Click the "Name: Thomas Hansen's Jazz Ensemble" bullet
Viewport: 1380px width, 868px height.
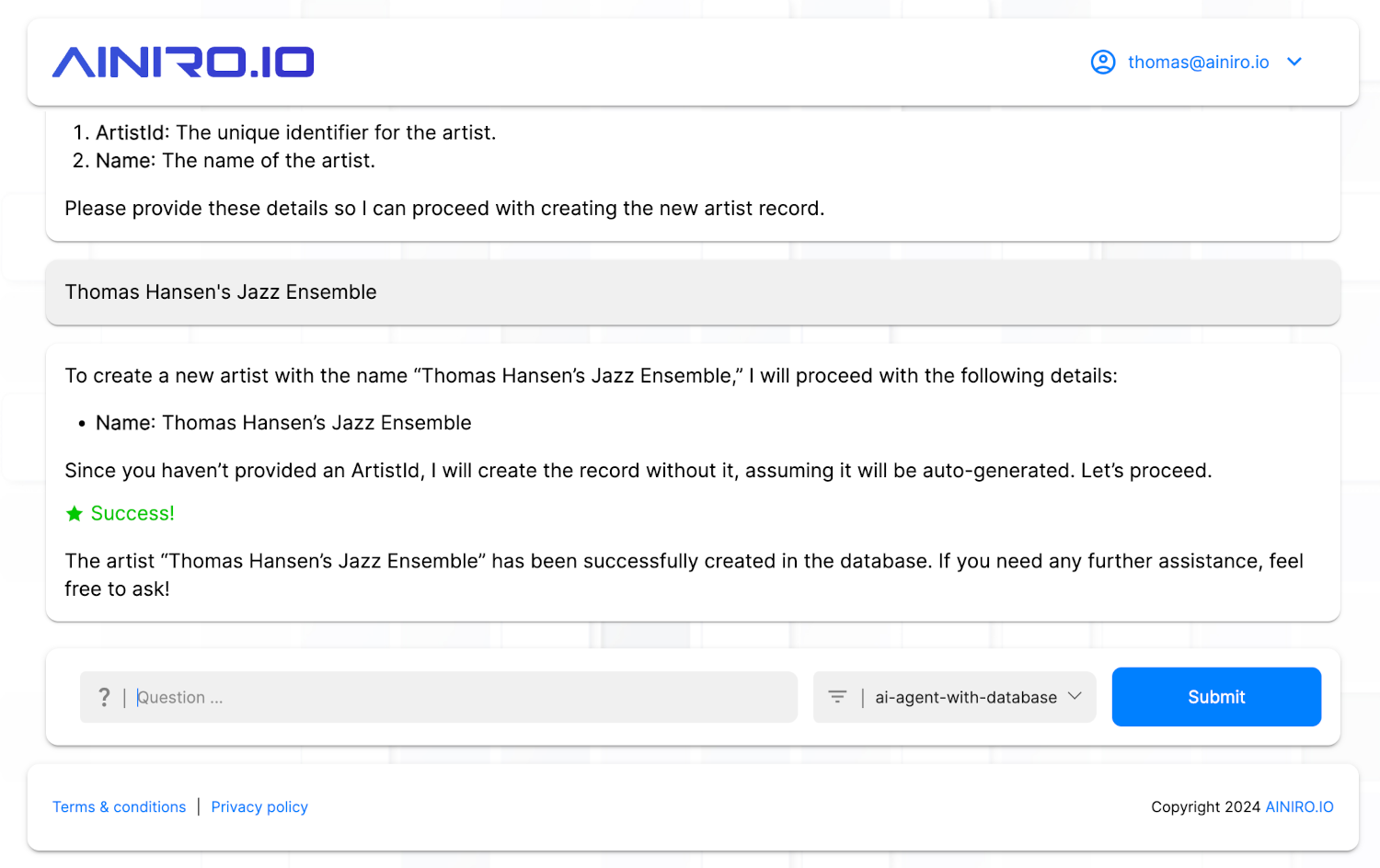tap(283, 423)
